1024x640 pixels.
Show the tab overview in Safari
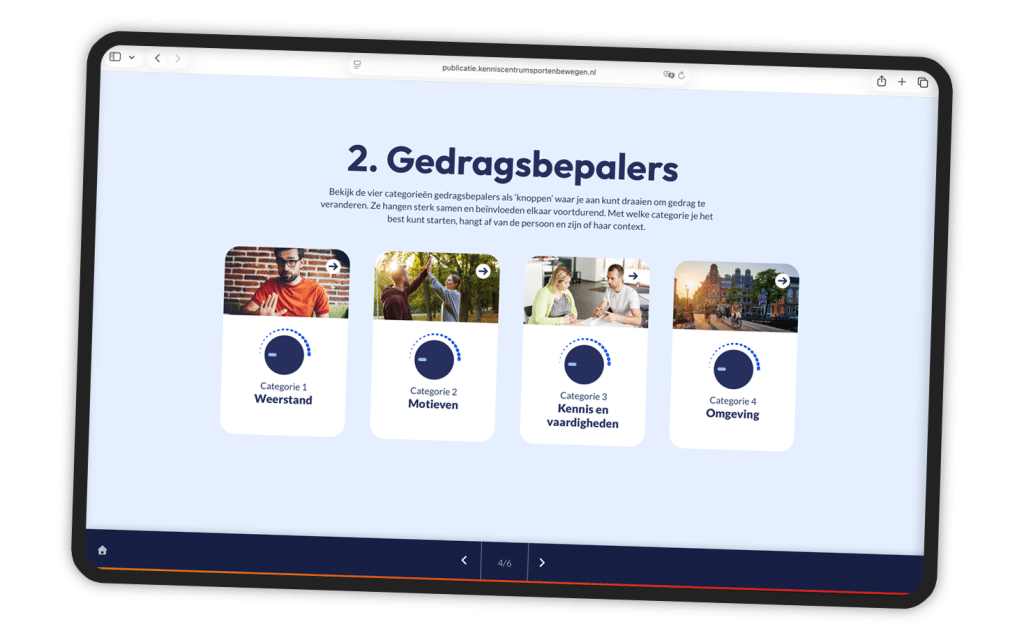coord(925,80)
